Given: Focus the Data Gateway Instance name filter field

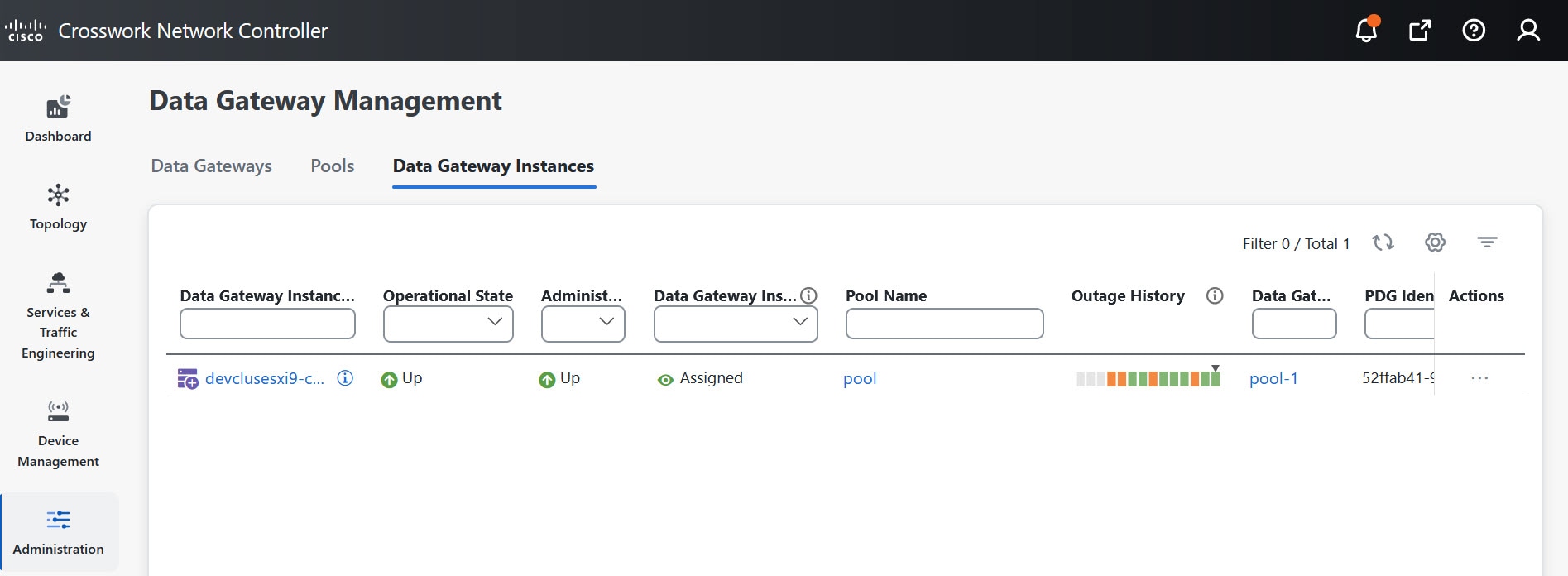Looking at the screenshot, I should [267, 324].
